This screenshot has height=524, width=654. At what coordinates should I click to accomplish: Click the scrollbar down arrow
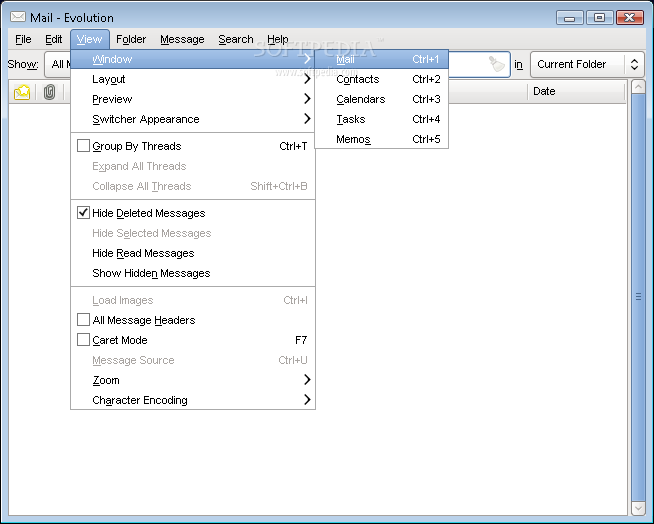[638, 508]
